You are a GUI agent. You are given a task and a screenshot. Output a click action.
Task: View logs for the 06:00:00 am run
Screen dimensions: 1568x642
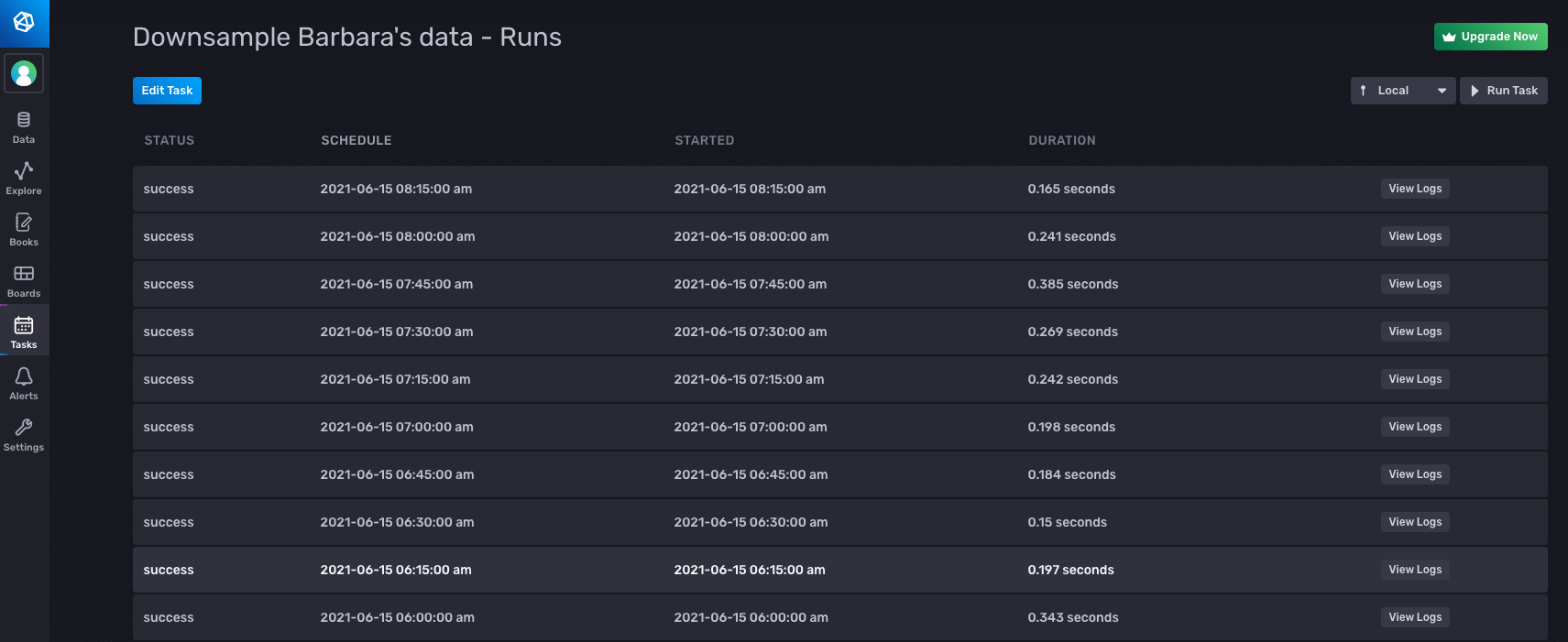coord(1415,617)
